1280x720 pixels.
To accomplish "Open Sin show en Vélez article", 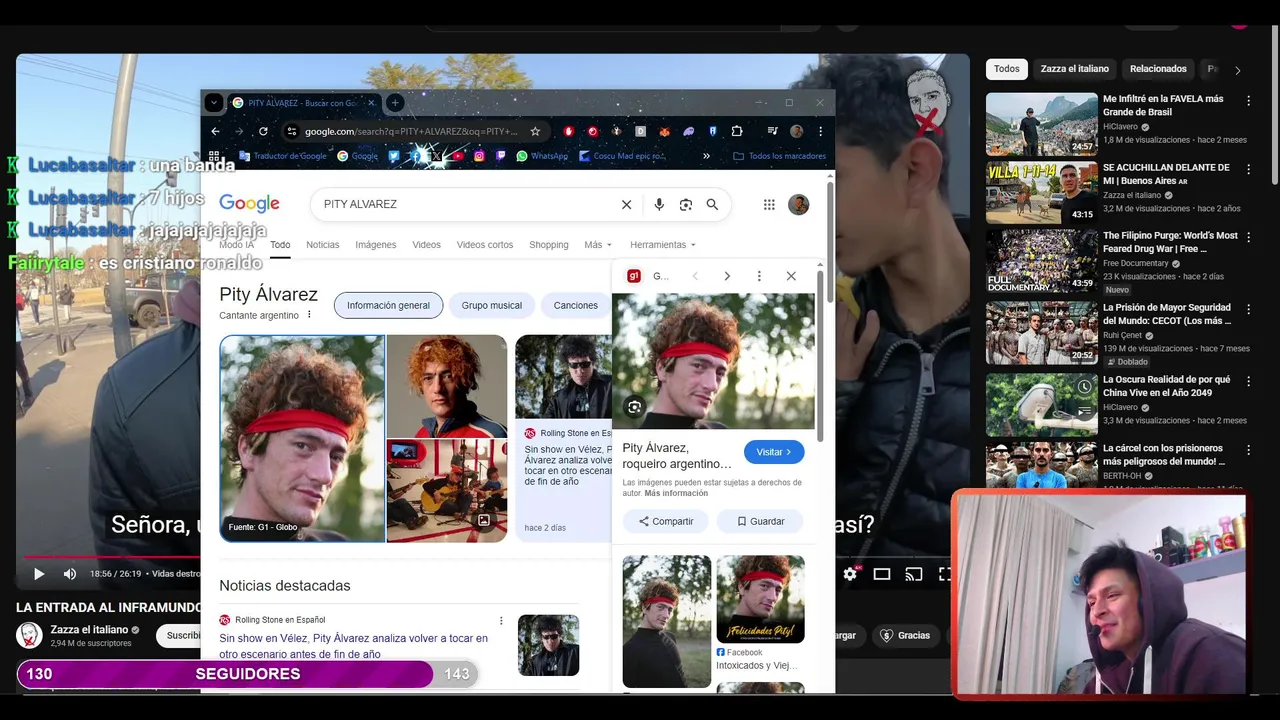I will click(x=353, y=646).
